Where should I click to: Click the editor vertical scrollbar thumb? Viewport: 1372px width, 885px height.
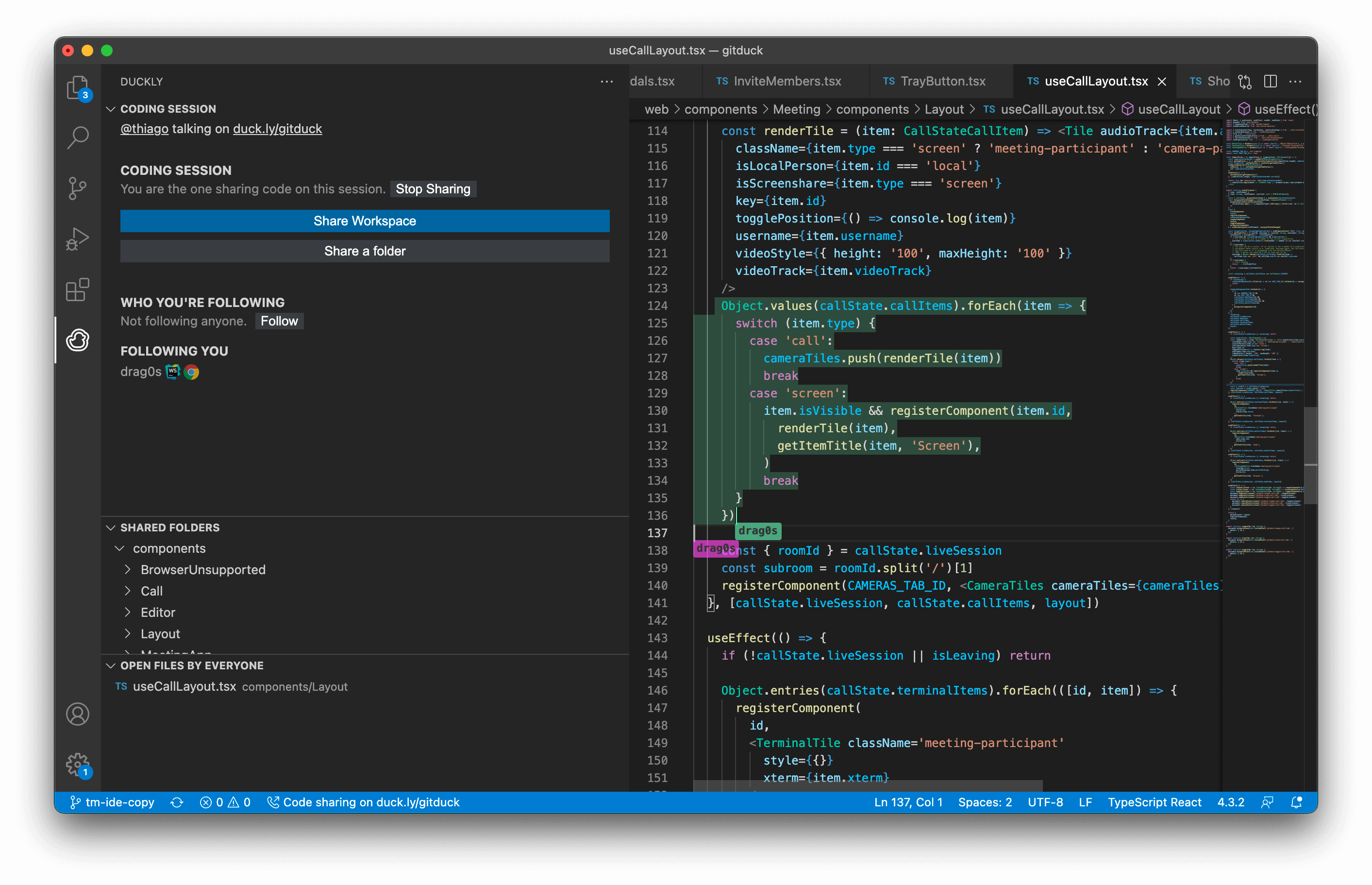[1310, 455]
